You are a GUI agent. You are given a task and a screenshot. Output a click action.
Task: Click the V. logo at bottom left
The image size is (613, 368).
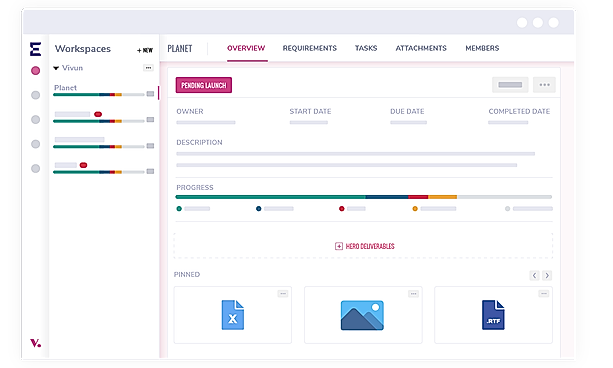(36, 343)
